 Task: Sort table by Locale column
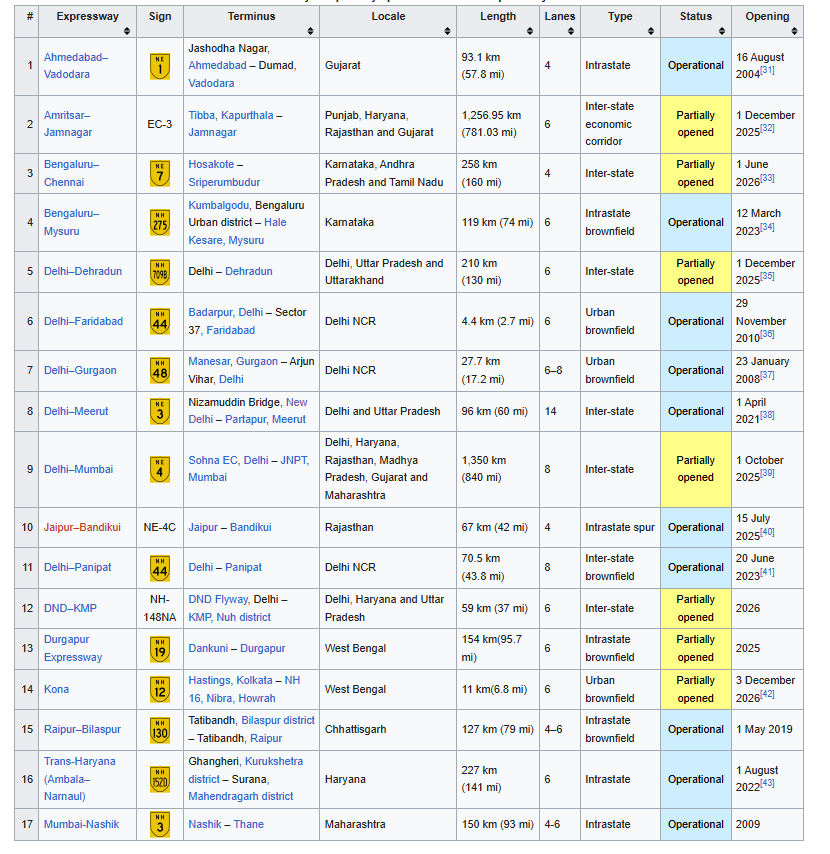tap(447, 31)
